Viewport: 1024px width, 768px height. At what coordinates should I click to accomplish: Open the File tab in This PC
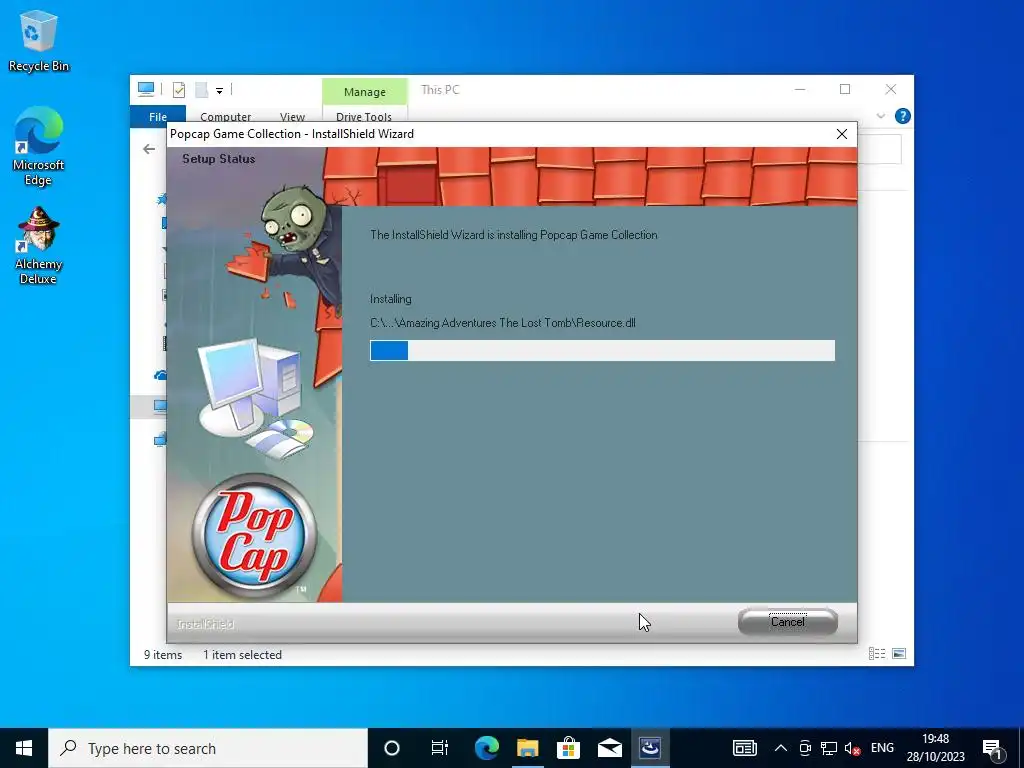(158, 116)
